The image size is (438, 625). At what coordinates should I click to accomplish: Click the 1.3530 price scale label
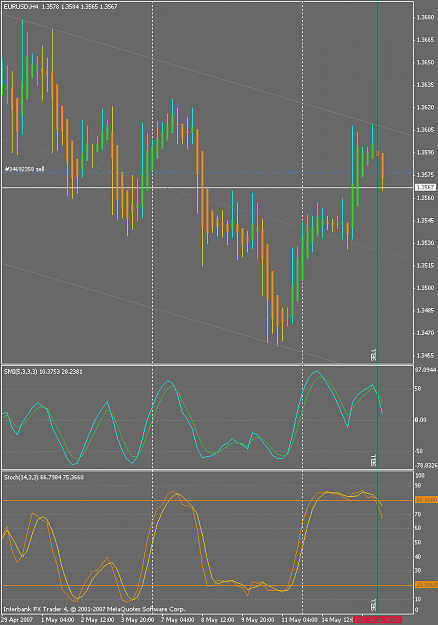[x=425, y=242]
